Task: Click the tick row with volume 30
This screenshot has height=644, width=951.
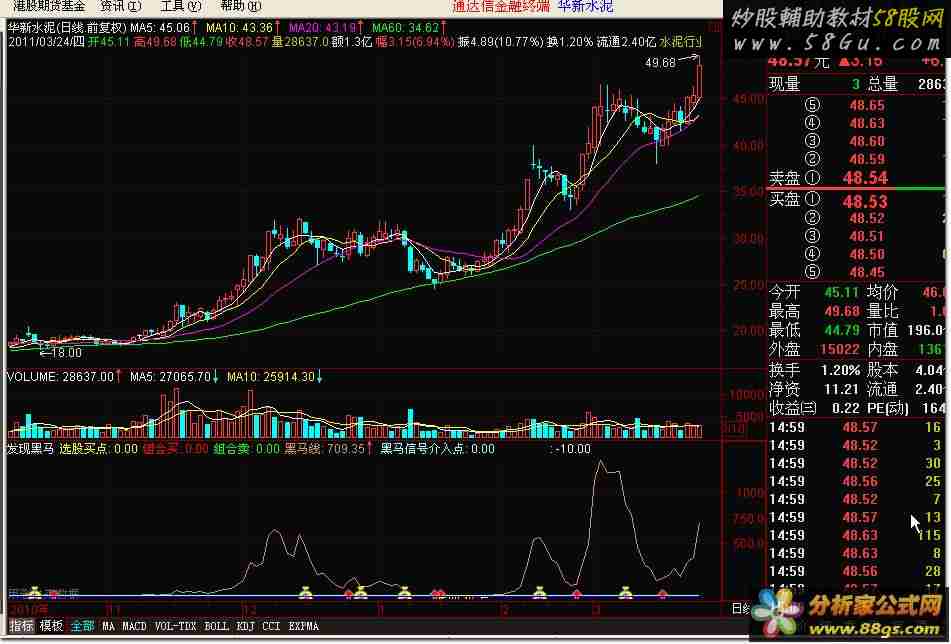Action: pos(855,463)
